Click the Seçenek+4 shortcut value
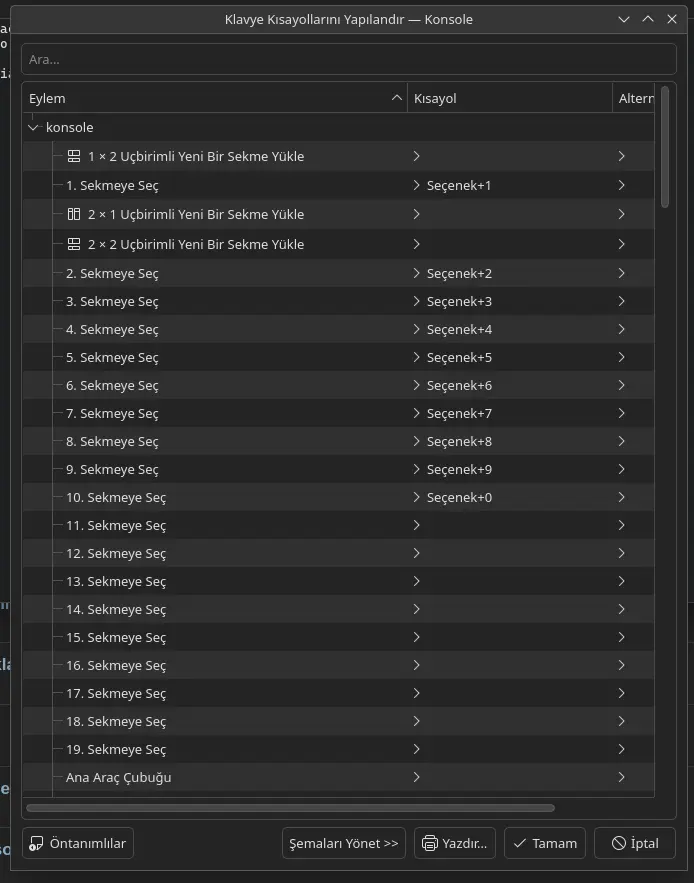This screenshot has width=694, height=883. pyautogui.click(x=459, y=329)
